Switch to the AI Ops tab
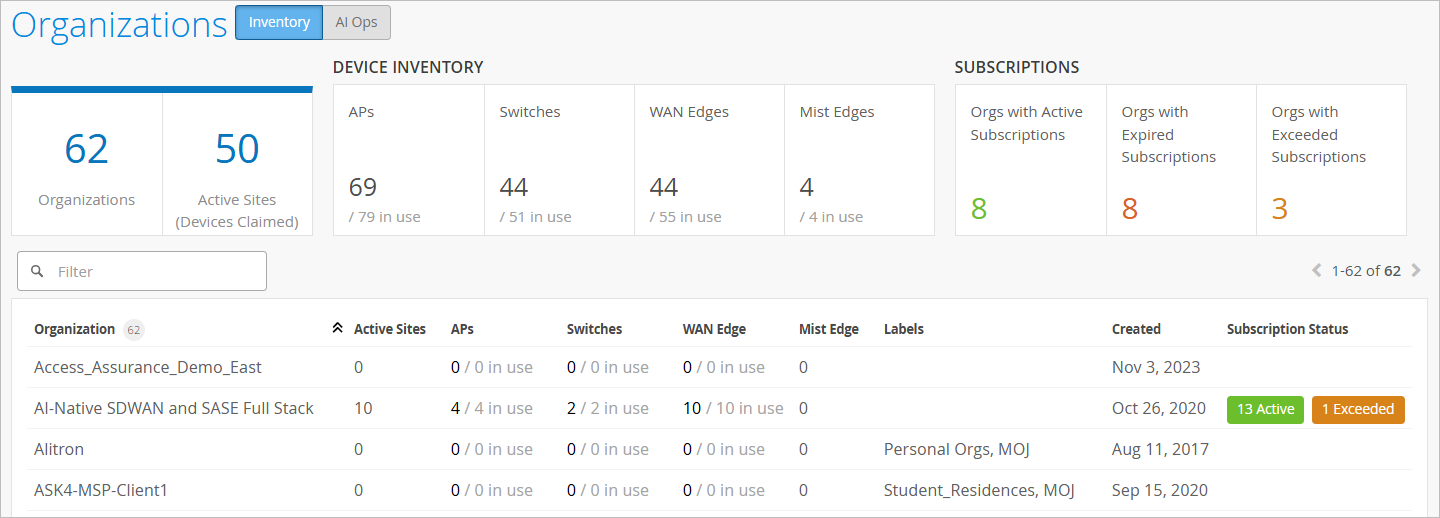 356,22
